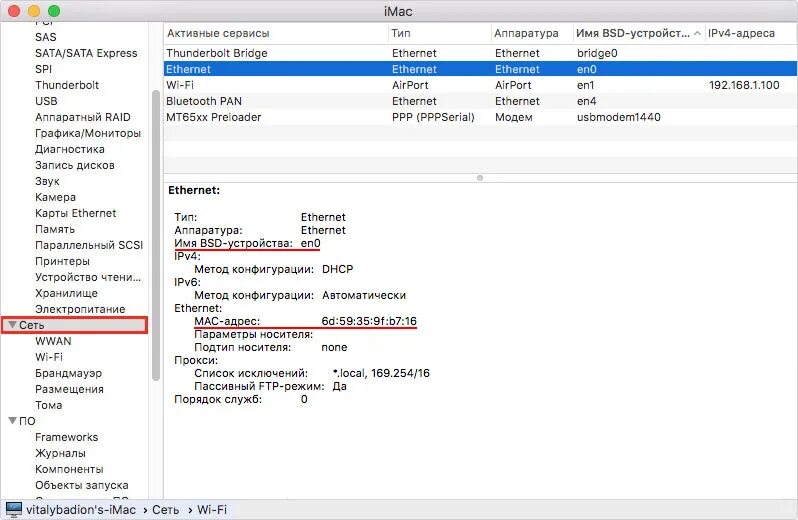
Task: Open Электропитание in sidebar
Action: [x=80, y=309]
